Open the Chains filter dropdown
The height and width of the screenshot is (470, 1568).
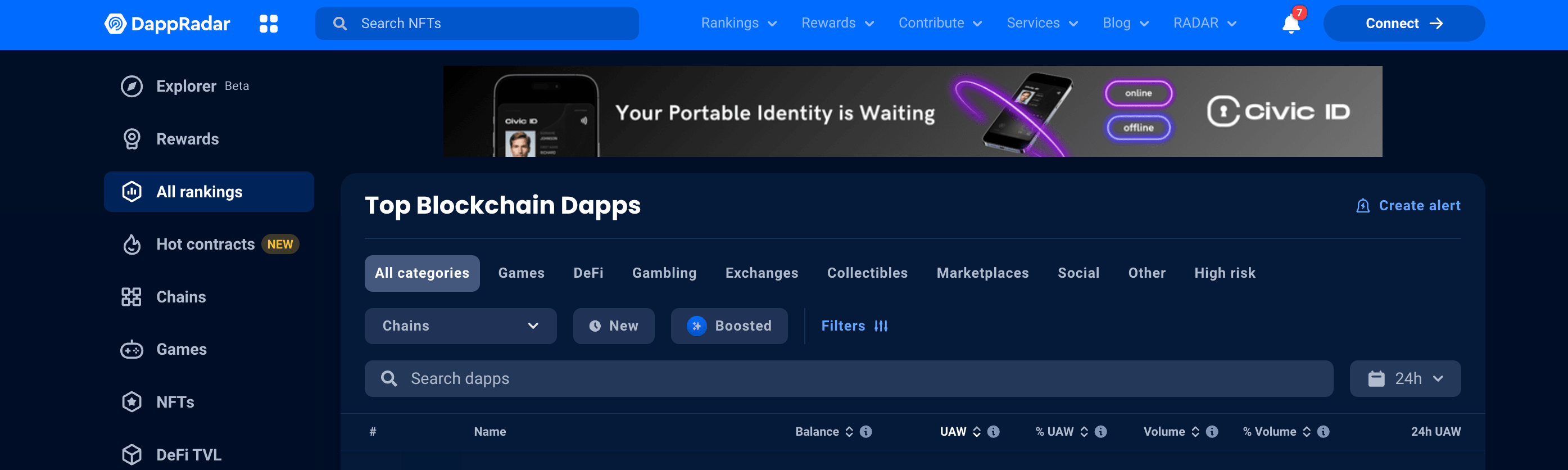460,326
